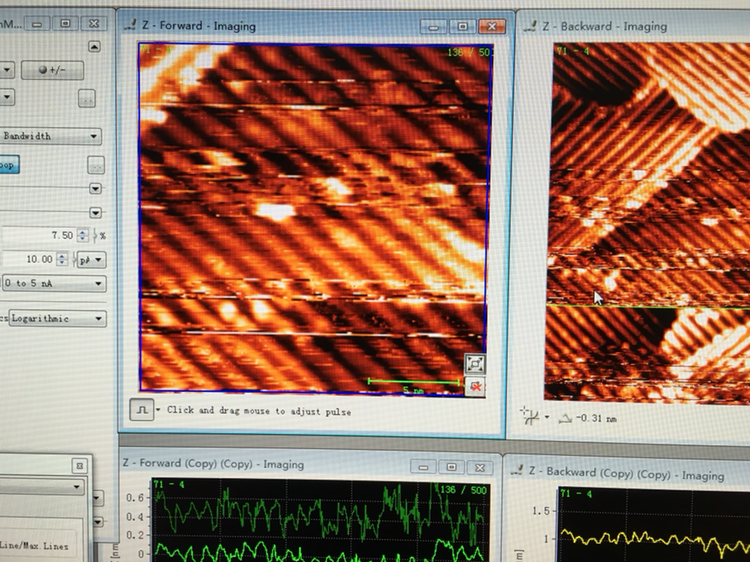This screenshot has height=562, width=750.
Task: Close the Z - Forward - Imaging window
Action: coord(492,27)
